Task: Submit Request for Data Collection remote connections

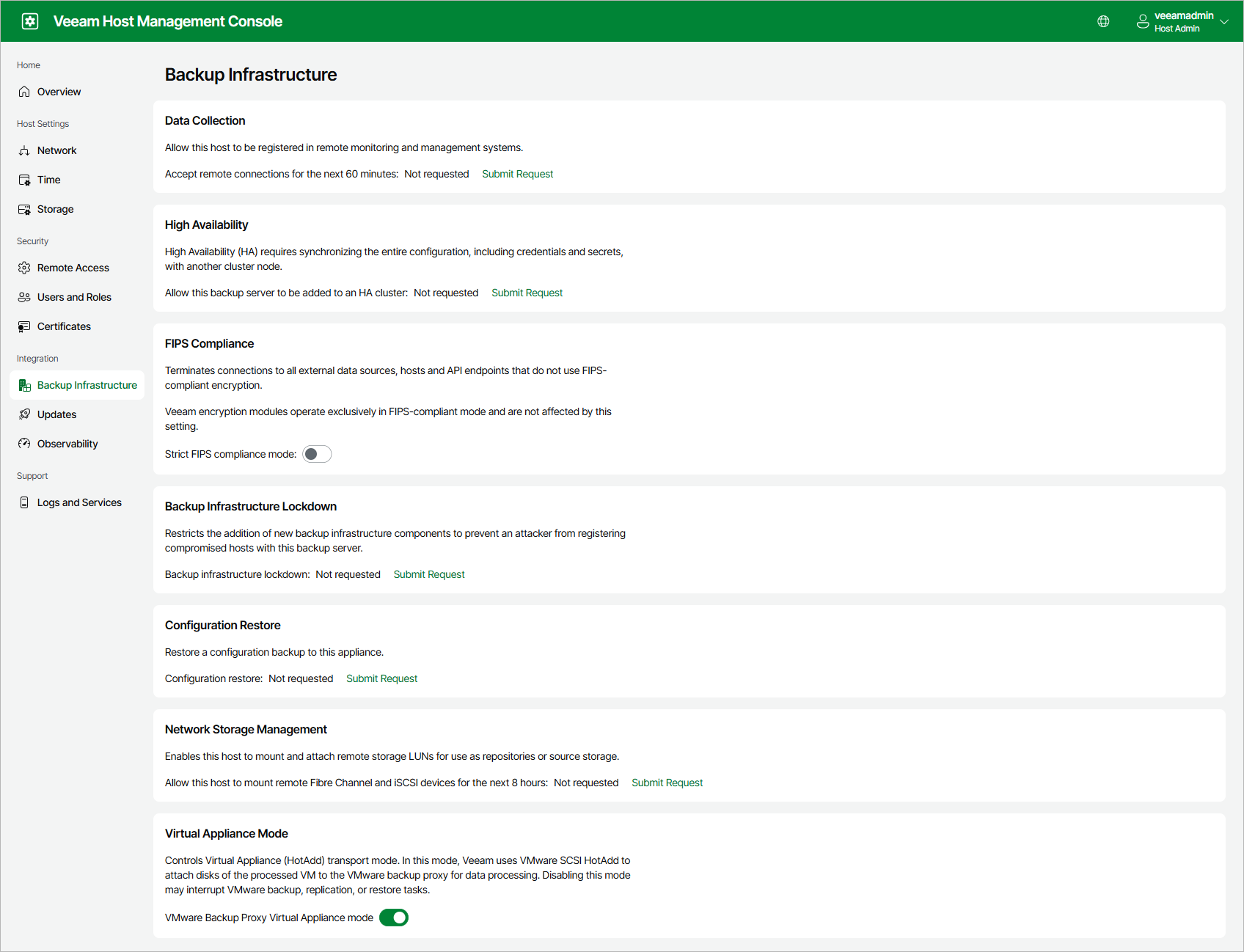Action: (517, 174)
